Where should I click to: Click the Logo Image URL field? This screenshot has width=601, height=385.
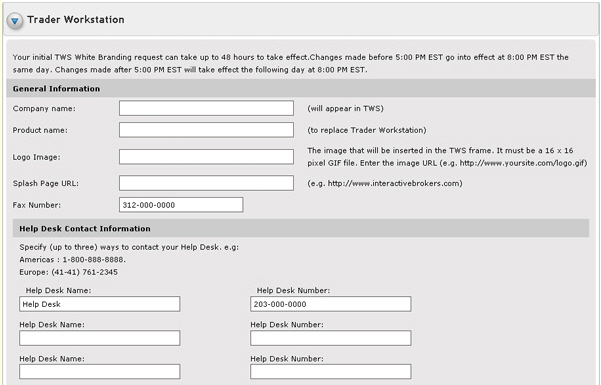pyautogui.click(x=206, y=157)
